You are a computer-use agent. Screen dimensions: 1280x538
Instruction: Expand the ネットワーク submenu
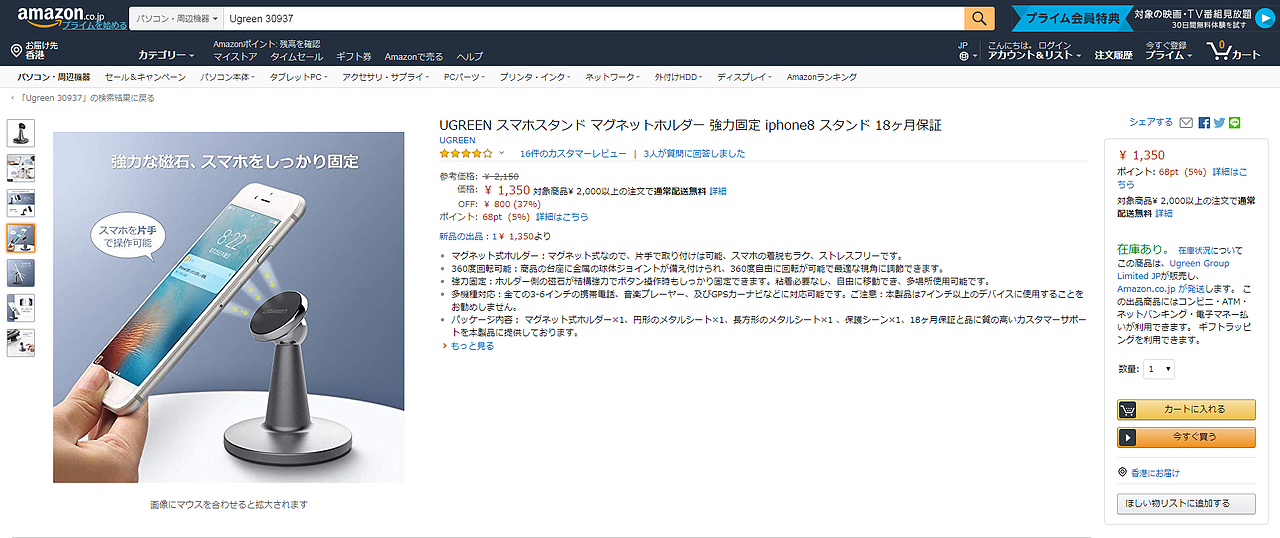click(613, 77)
